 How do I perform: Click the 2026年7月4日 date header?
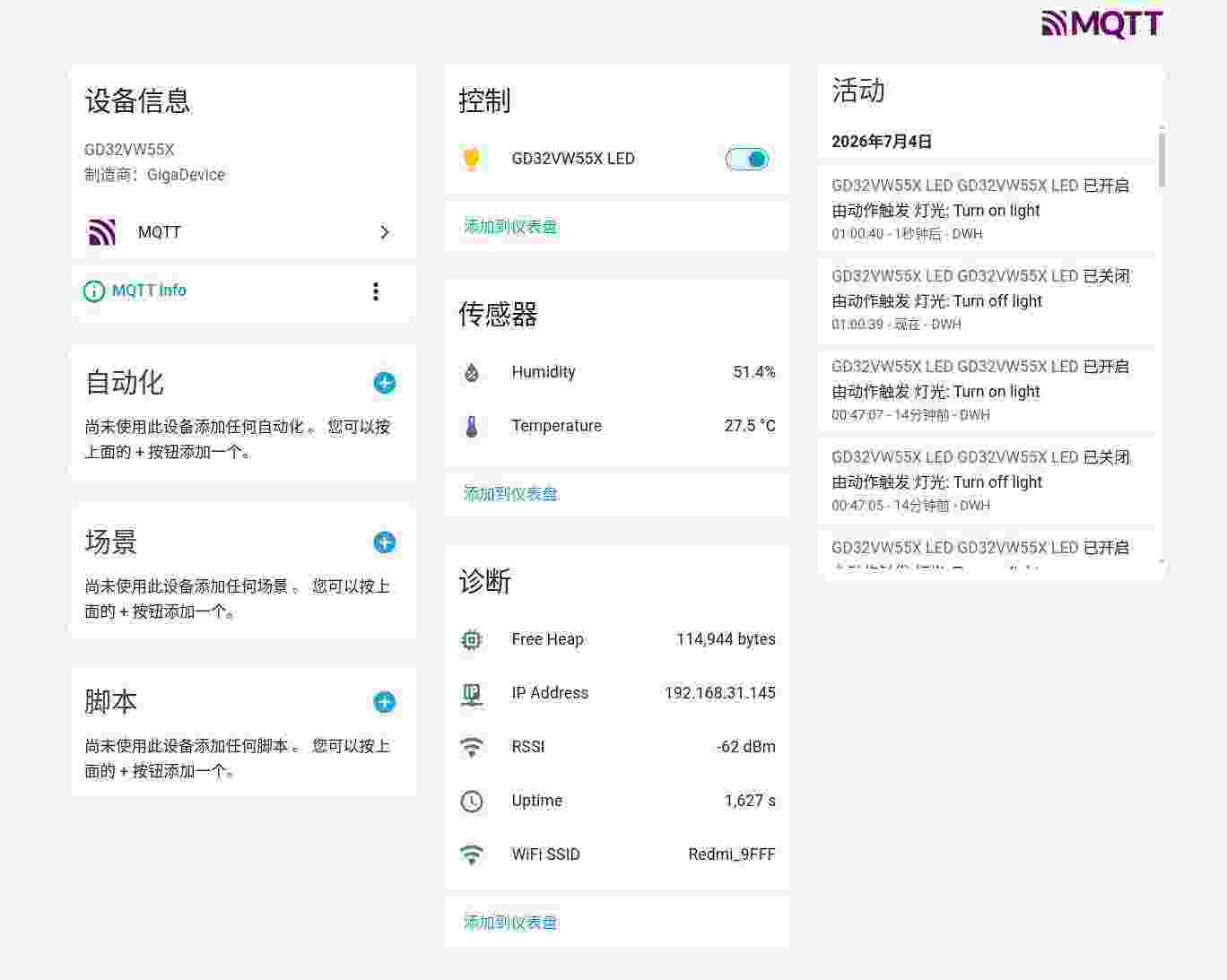pos(882,142)
